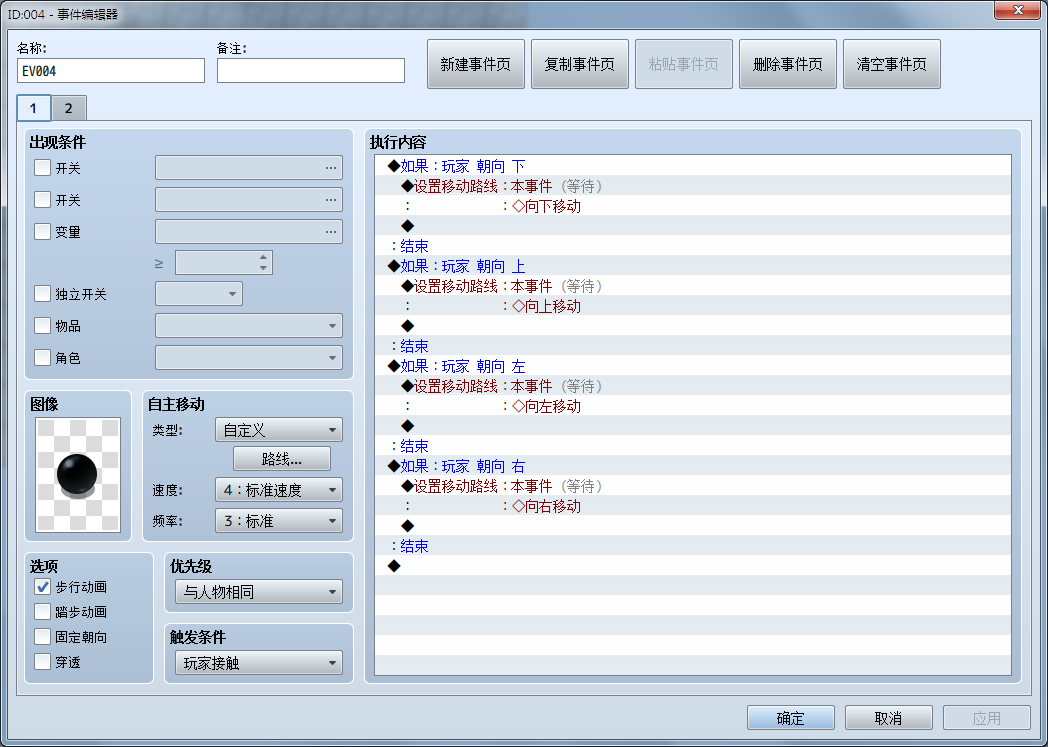
Task: Select line 如果:玩家 朝向 上
Action: point(692,266)
